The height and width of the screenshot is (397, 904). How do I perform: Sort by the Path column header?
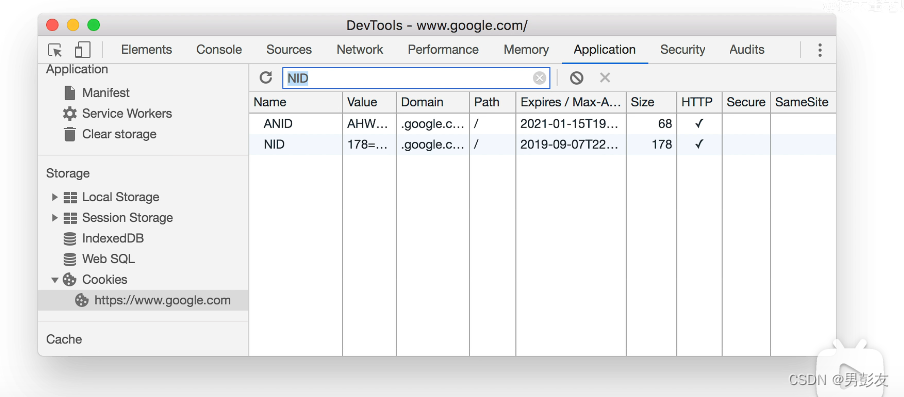pyautogui.click(x=492, y=102)
